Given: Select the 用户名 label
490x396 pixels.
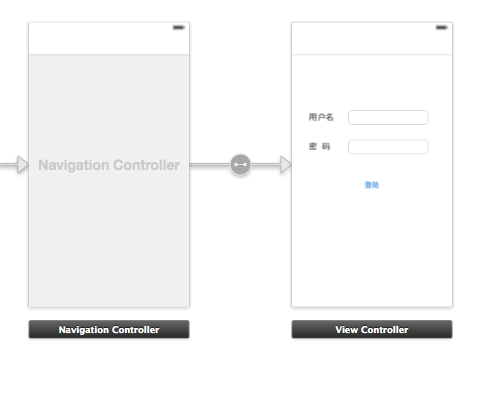Looking at the screenshot, I should [321, 117].
